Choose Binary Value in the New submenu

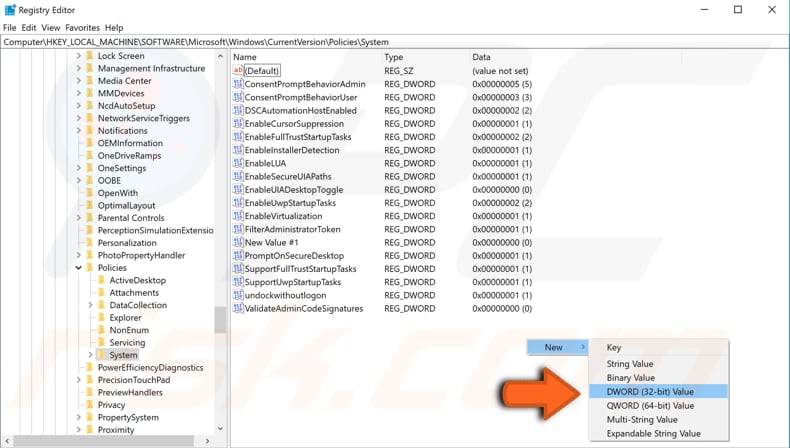(x=659, y=377)
